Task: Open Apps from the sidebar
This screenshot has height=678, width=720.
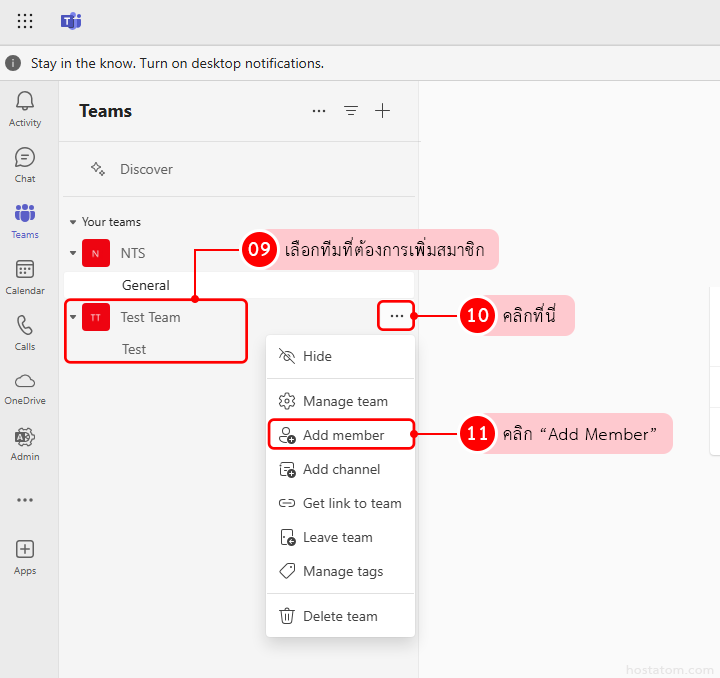Action: pyautogui.click(x=25, y=556)
